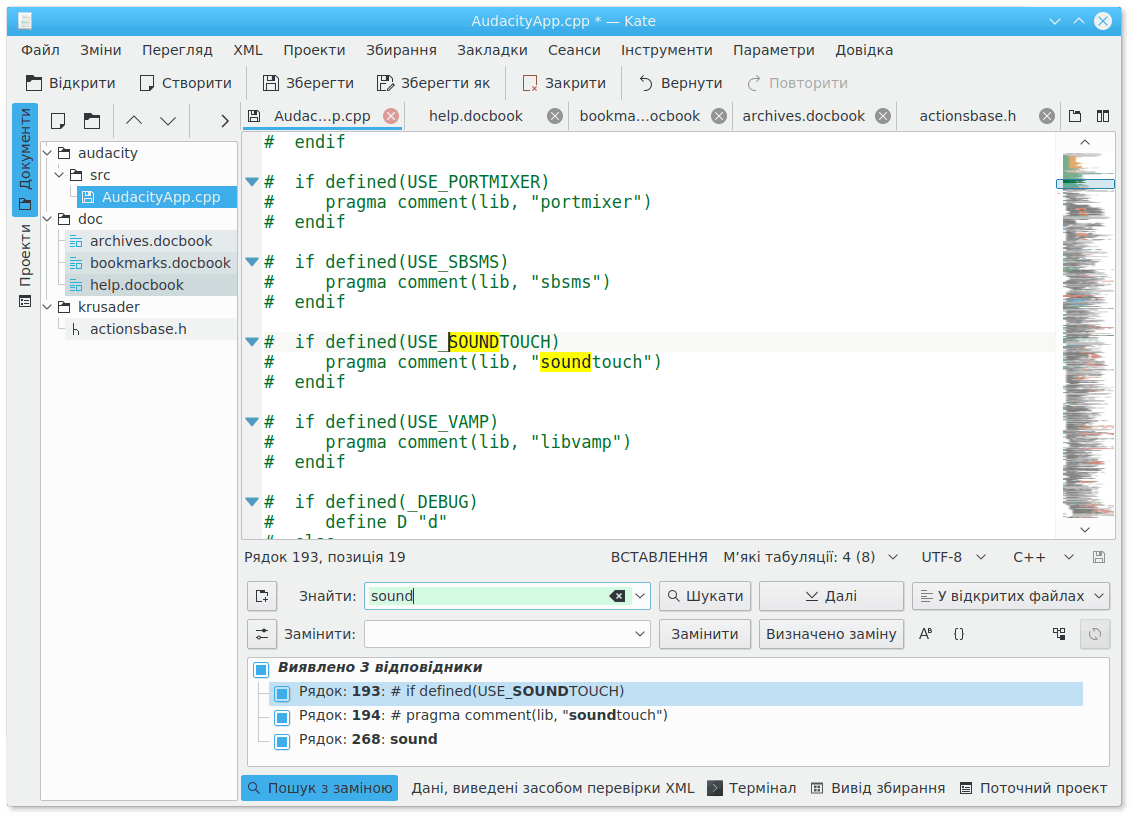The image size is (1134, 819).
Task: Open the Закладки menu
Action: pyautogui.click(x=492, y=50)
